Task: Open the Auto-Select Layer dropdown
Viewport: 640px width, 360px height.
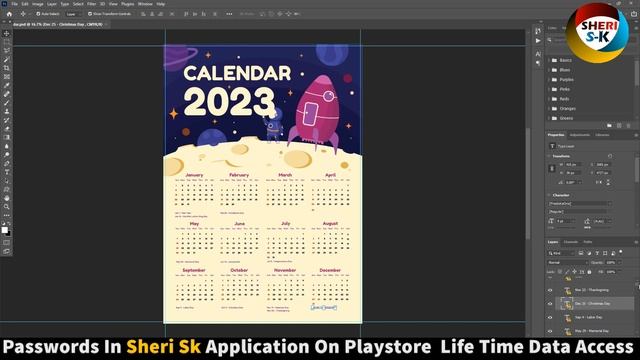Action: (74, 14)
